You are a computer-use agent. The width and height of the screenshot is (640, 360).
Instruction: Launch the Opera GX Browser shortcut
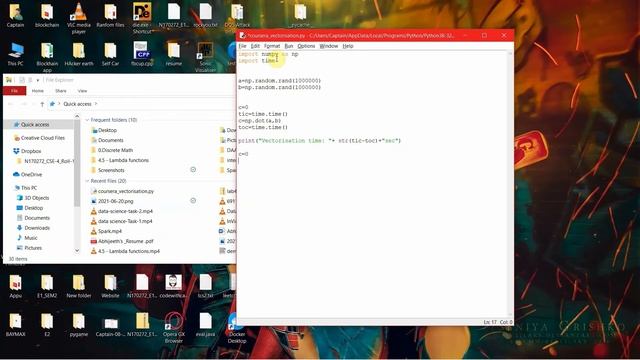pyautogui.click(x=173, y=328)
